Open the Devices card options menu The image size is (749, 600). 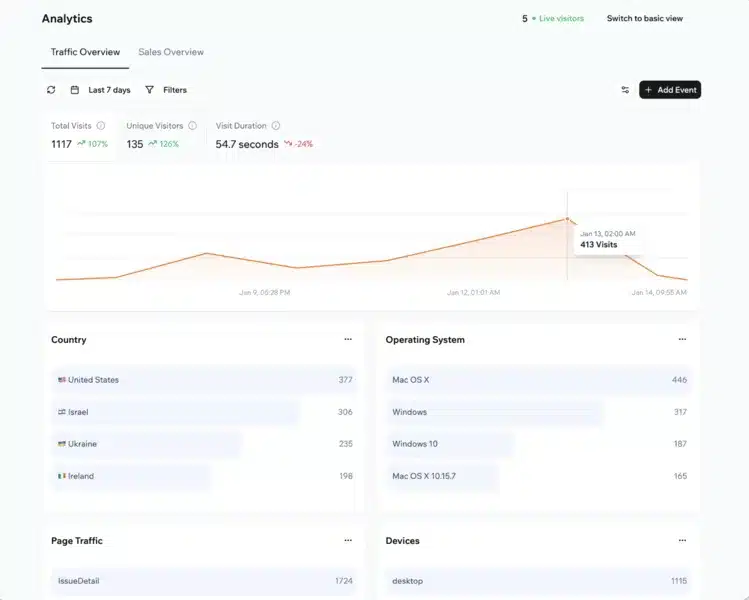click(x=682, y=540)
